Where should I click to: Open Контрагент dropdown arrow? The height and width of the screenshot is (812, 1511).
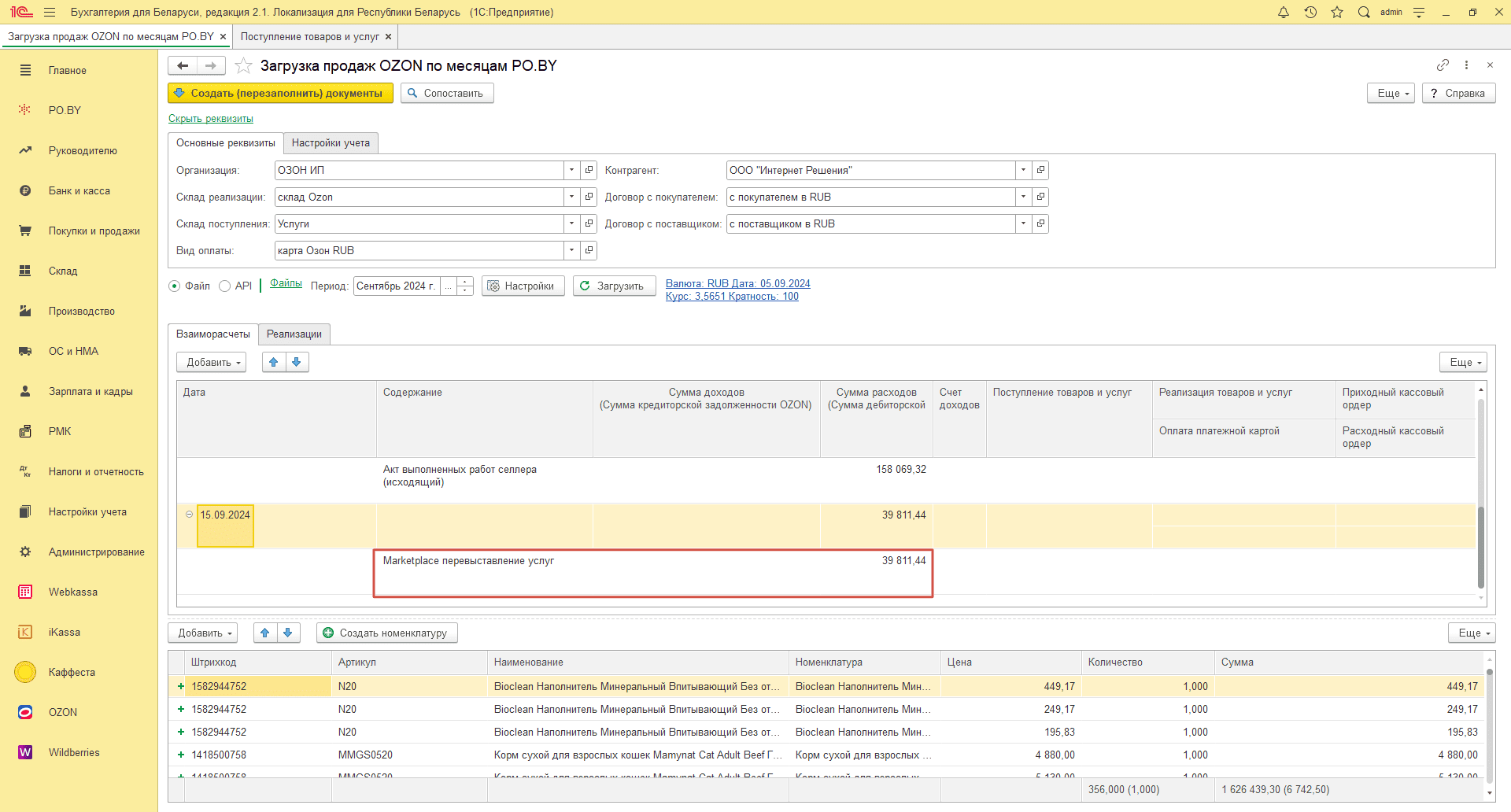click(1023, 170)
